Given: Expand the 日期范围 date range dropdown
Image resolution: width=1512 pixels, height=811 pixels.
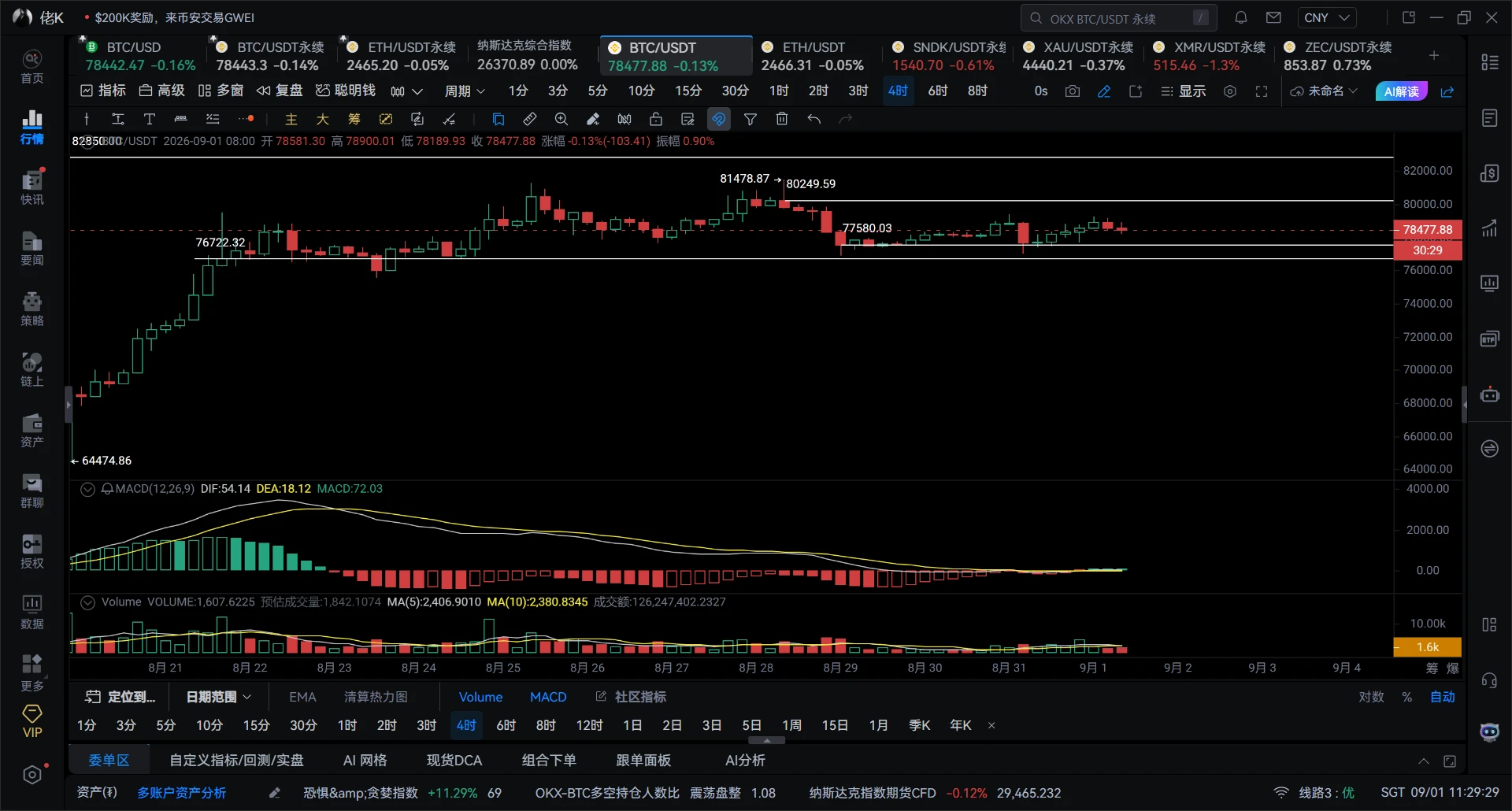Looking at the screenshot, I should tap(218, 697).
